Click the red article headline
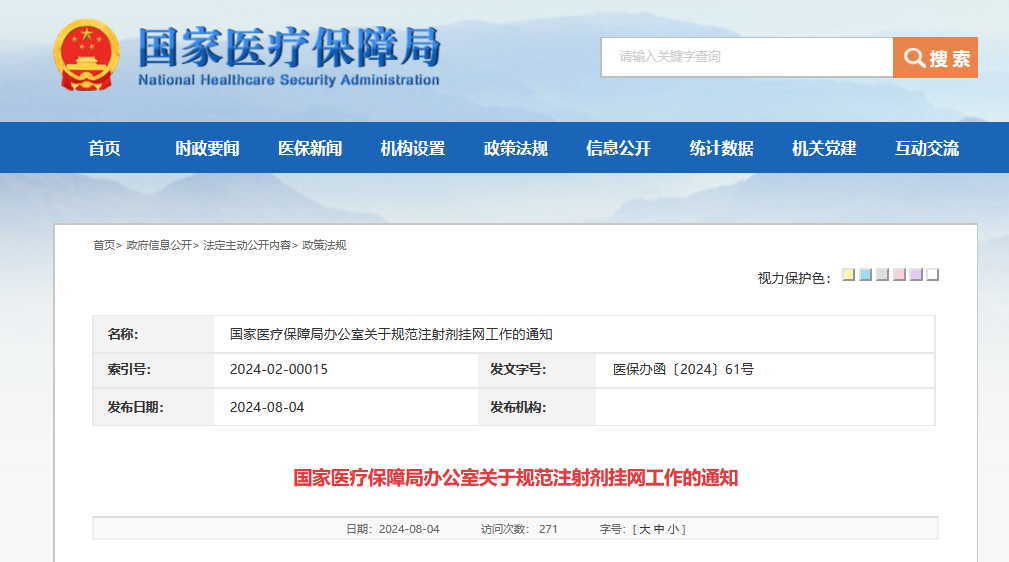Viewport: 1009px width, 562px height. [x=515, y=478]
